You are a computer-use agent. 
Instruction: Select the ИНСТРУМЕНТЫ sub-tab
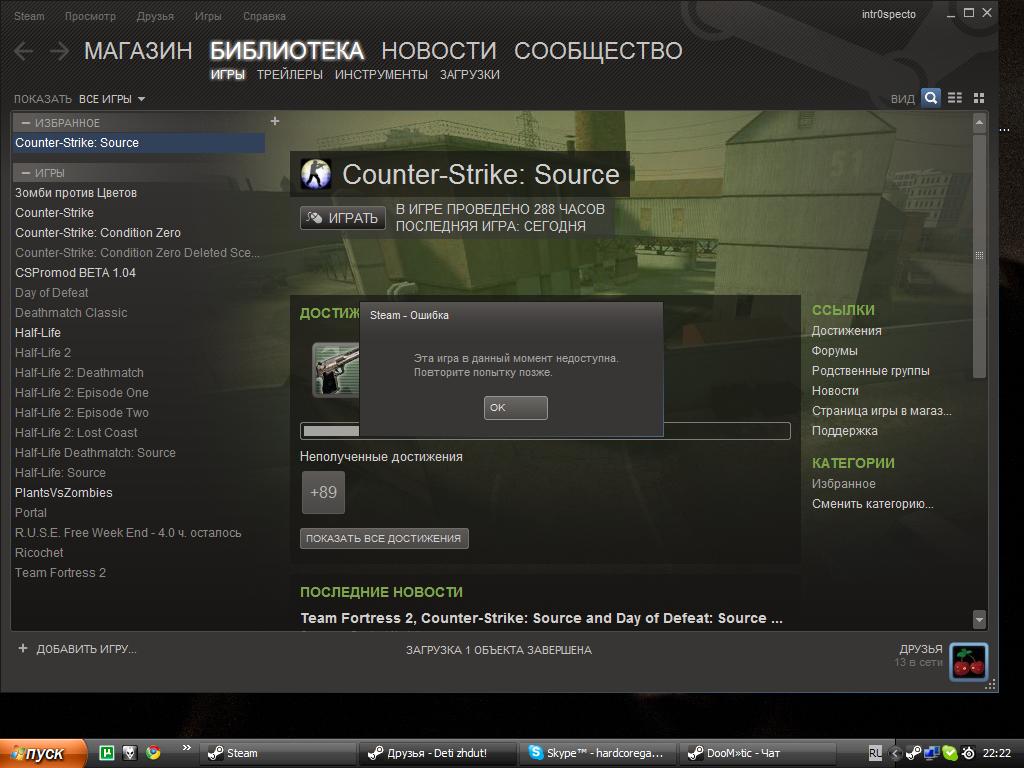[x=381, y=74]
